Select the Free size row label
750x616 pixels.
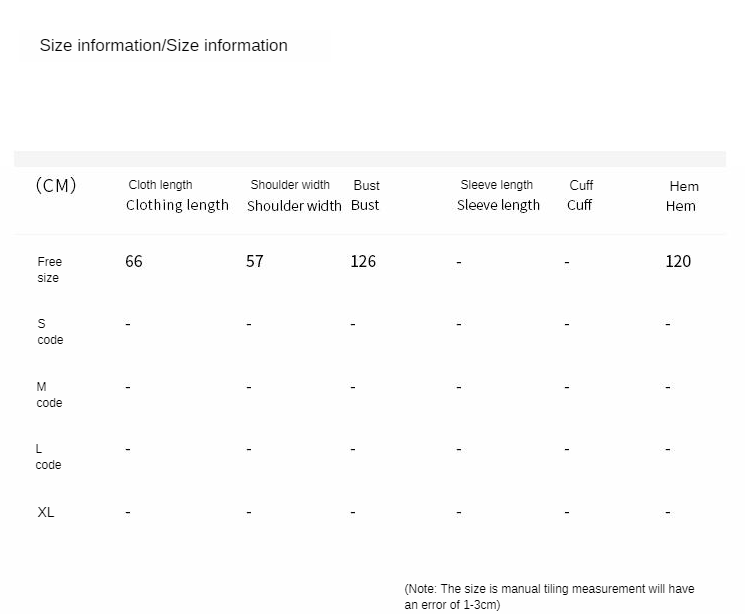pyautogui.click(x=49, y=269)
